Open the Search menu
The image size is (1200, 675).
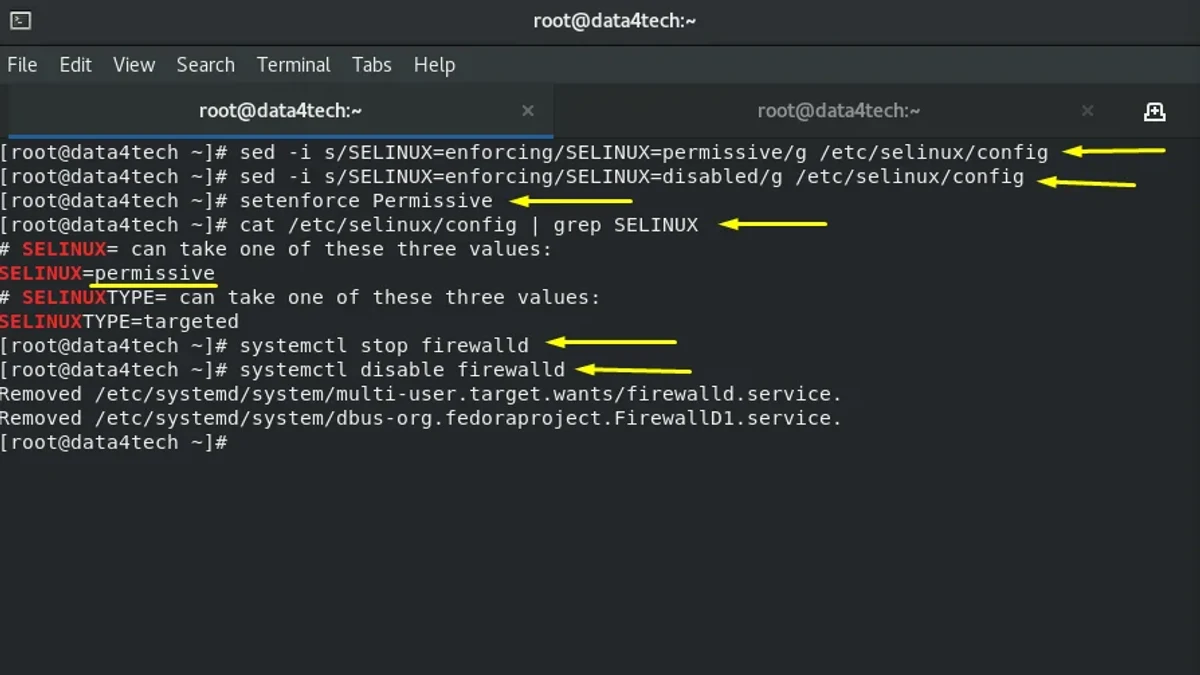point(205,65)
